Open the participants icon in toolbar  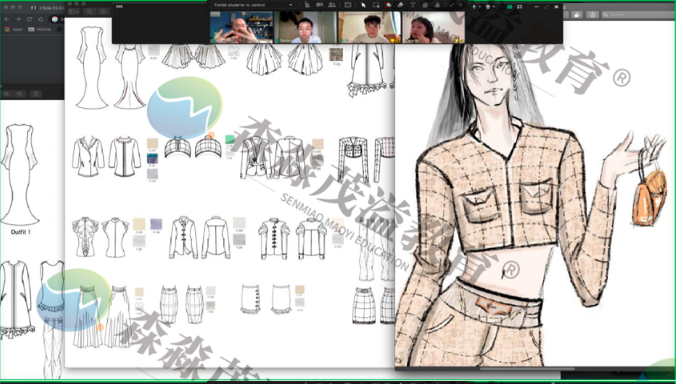[x=332, y=5]
